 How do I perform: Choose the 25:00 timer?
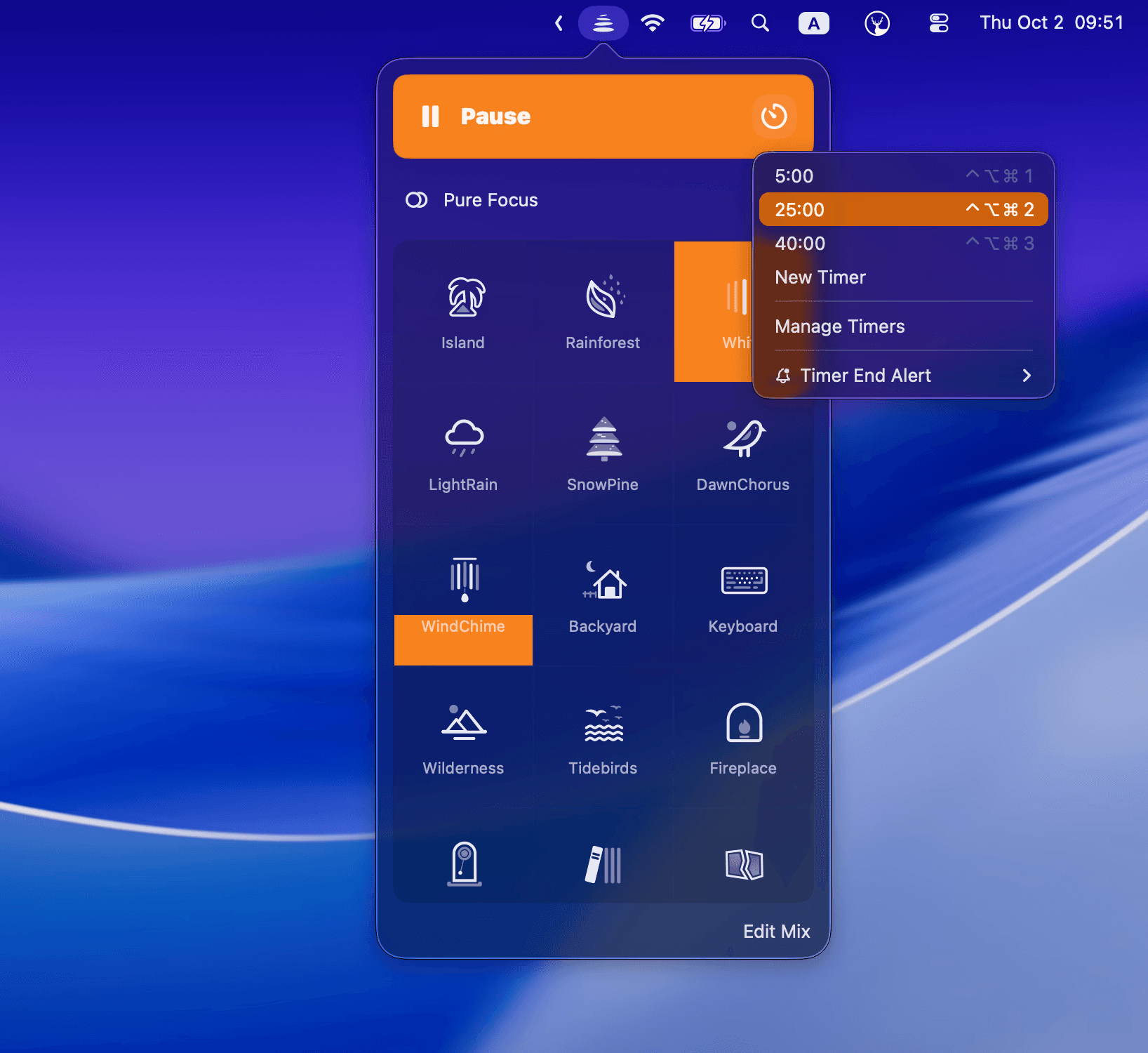[903, 209]
